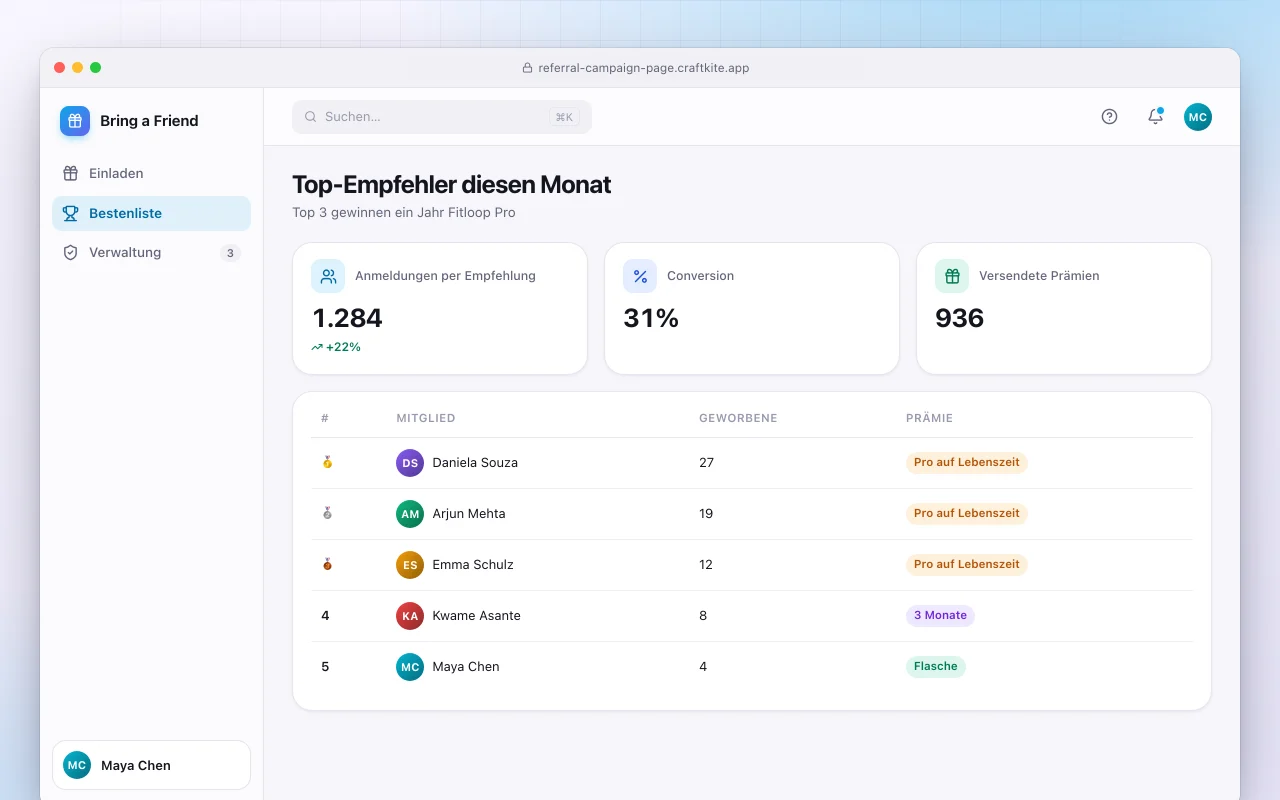Click the Flasche badge for Maya Chen

pos(936,667)
